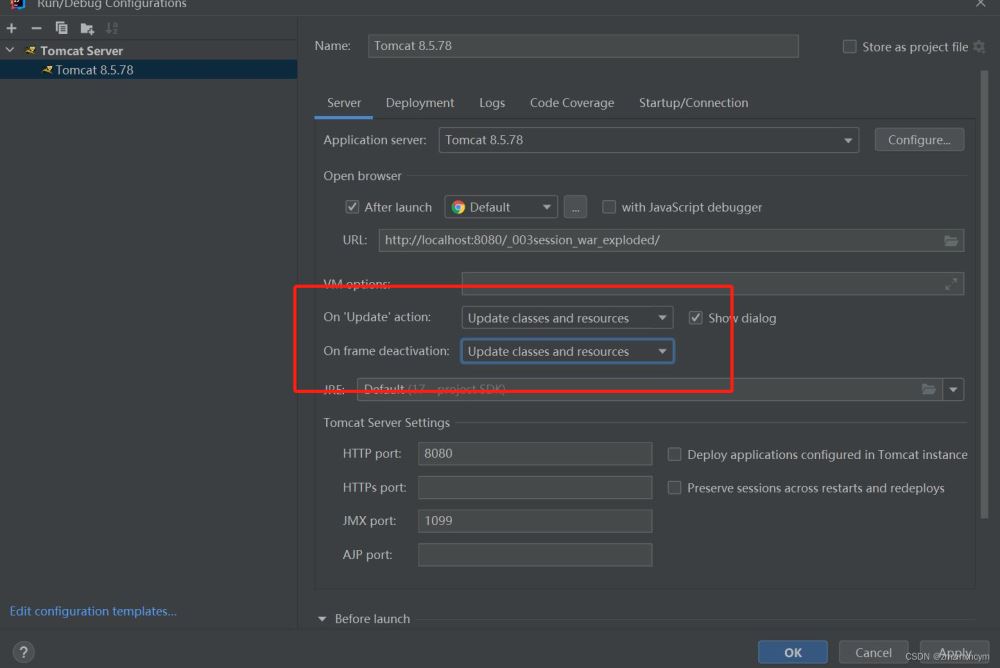Open the Startup/Connection tab
1000x668 pixels.
click(693, 103)
